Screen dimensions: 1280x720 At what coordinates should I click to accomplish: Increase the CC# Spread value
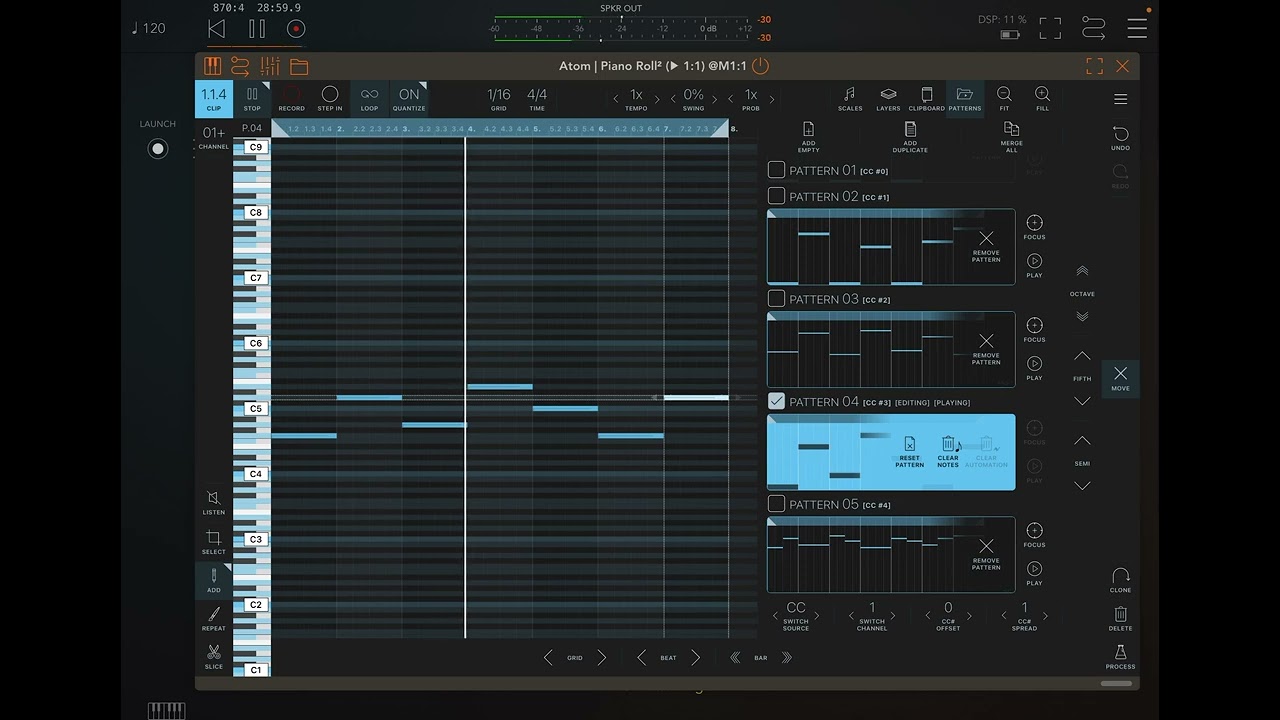coord(1045,616)
